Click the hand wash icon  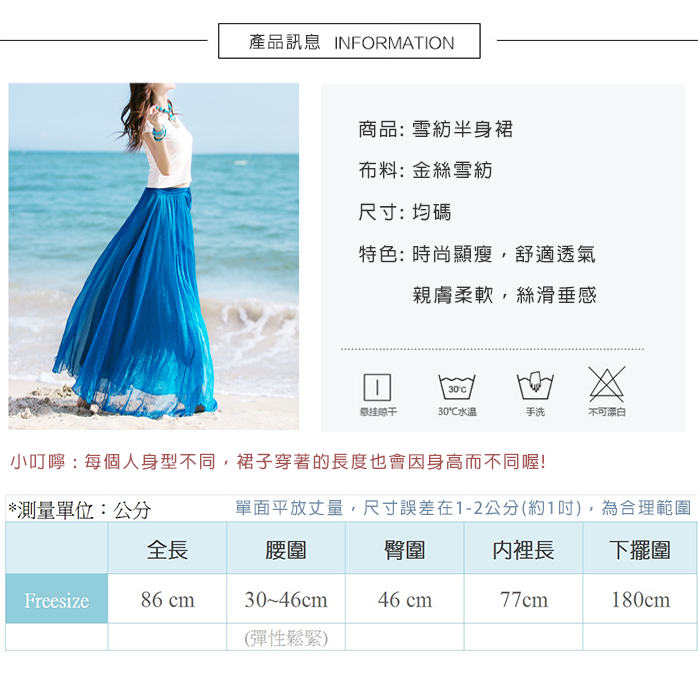click(x=535, y=386)
